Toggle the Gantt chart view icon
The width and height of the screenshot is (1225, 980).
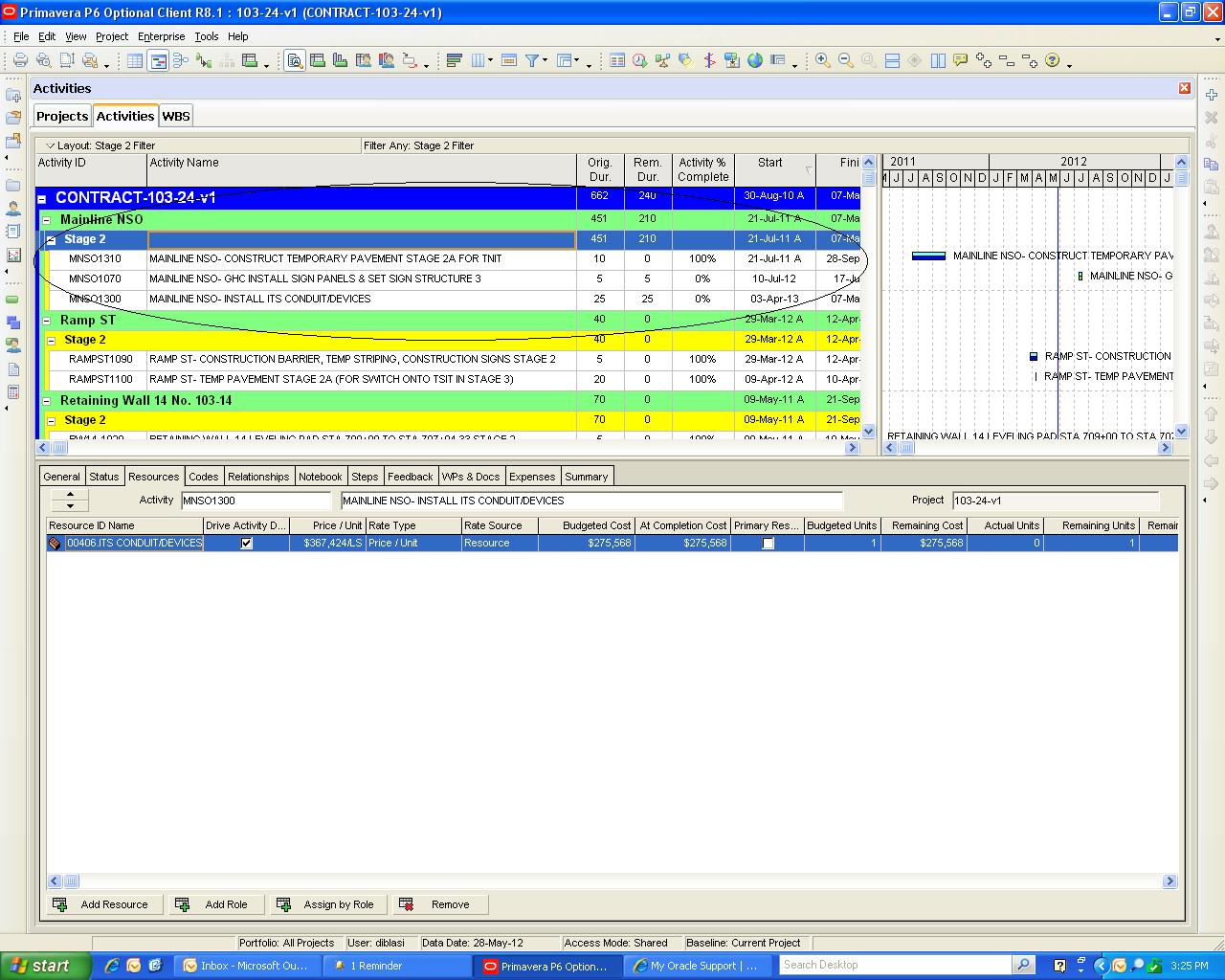pos(158,60)
